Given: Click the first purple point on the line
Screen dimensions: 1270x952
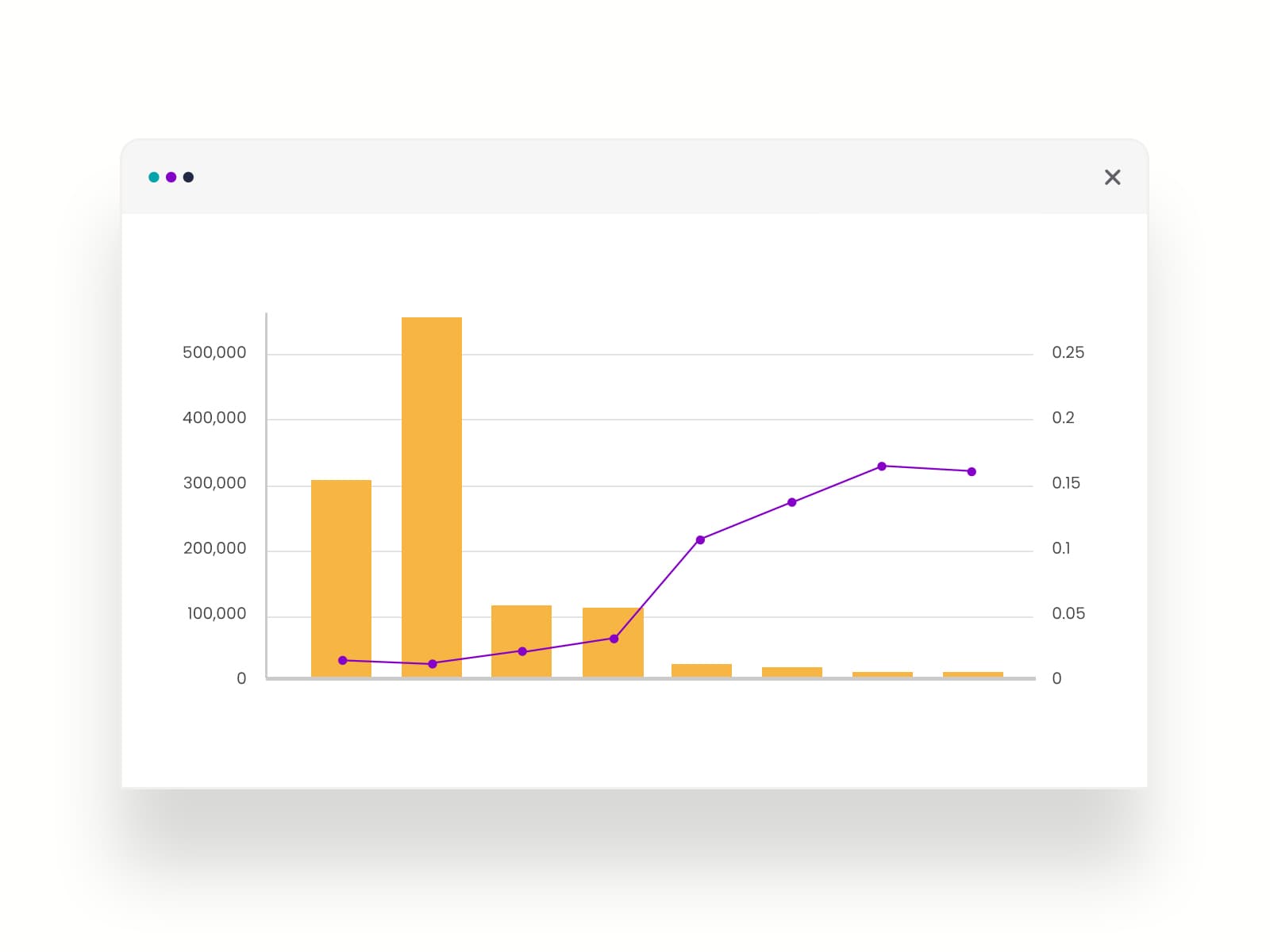Looking at the screenshot, I should tap(343, 660).
